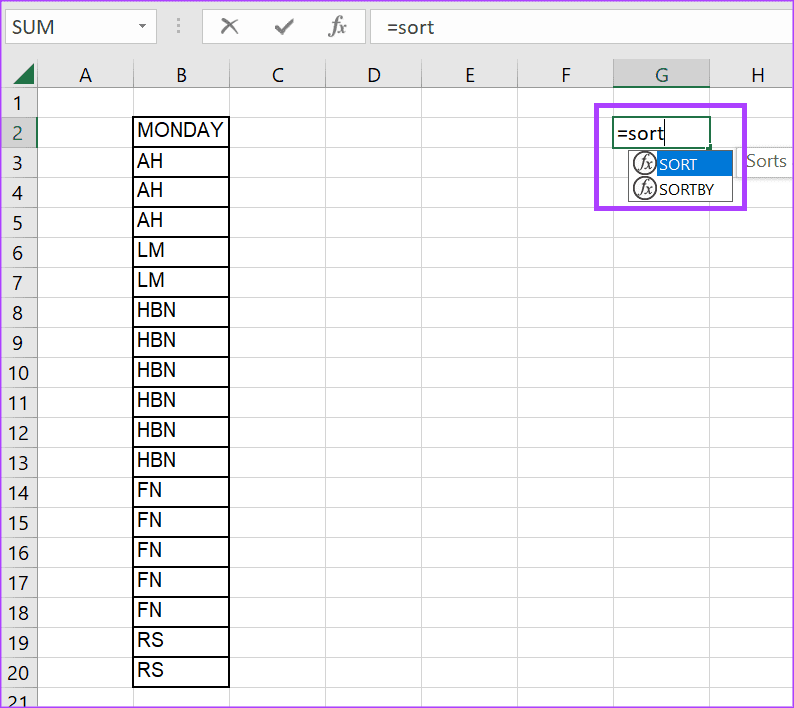This screenshot has width=794, height=708.
Task: Open Insert Function fx icon
Action: pyautogui.click(x=338, y=27)
